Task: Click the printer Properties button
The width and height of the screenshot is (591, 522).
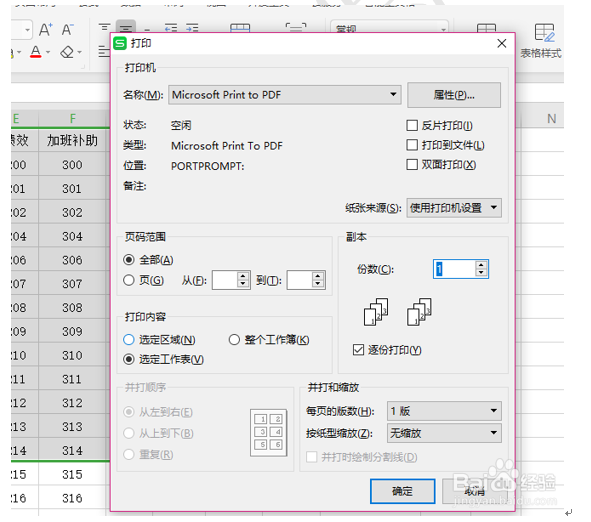Action: (454, 95)
